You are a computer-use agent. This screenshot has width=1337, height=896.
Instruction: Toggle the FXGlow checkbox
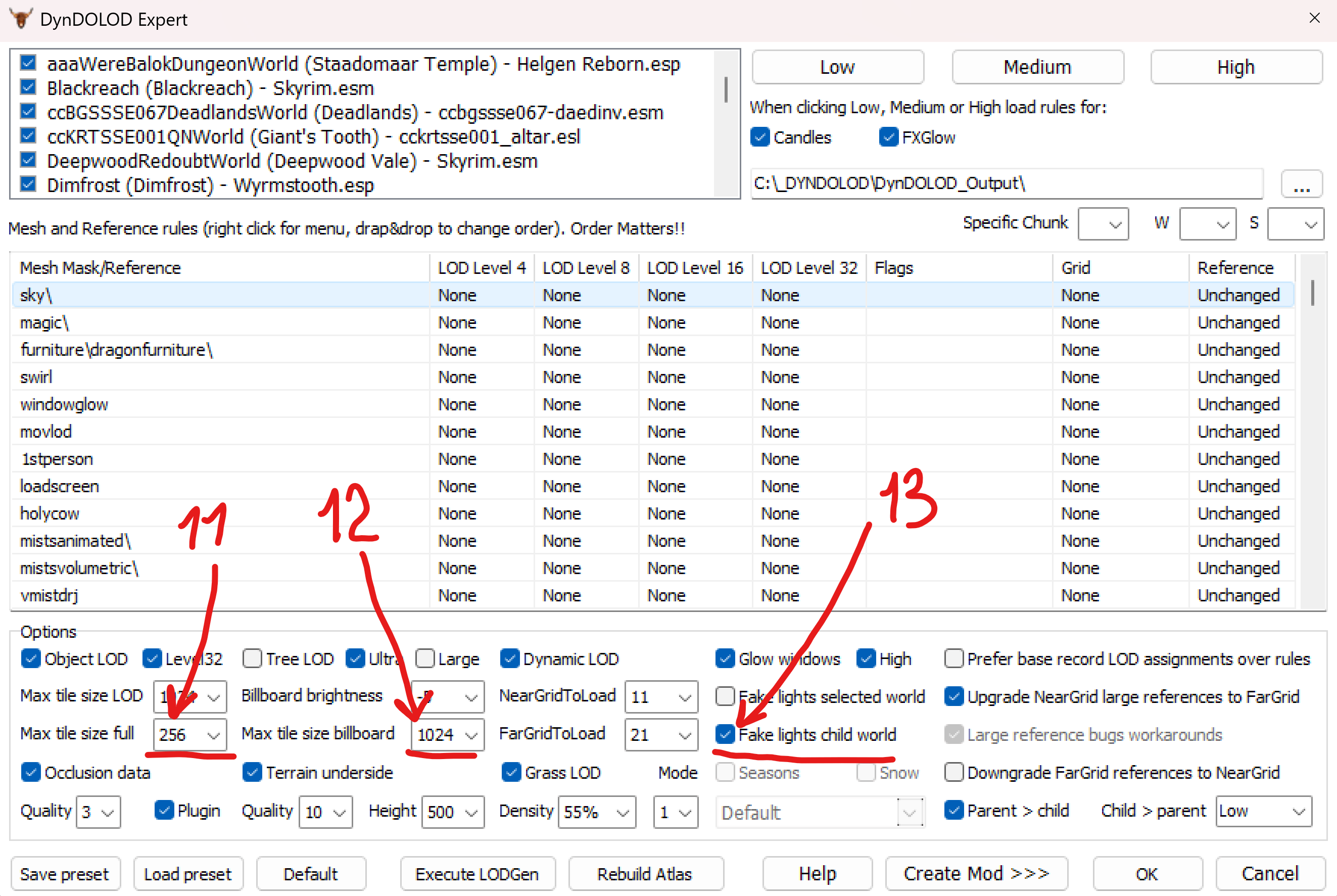888,137
